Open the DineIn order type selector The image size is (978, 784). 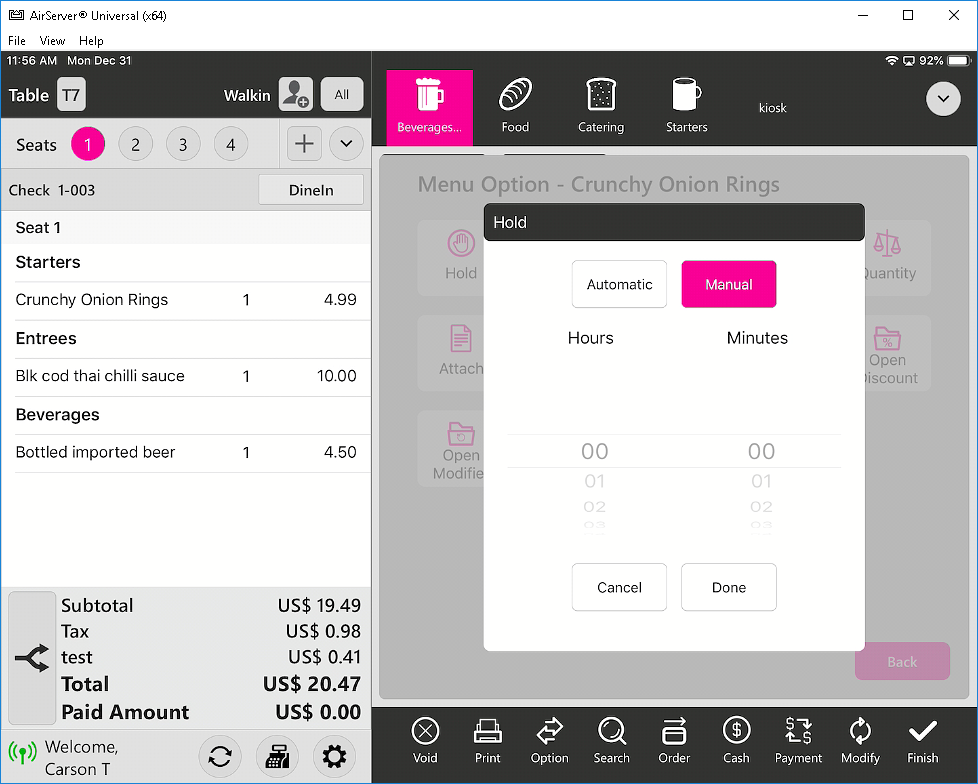click(310, 190)
